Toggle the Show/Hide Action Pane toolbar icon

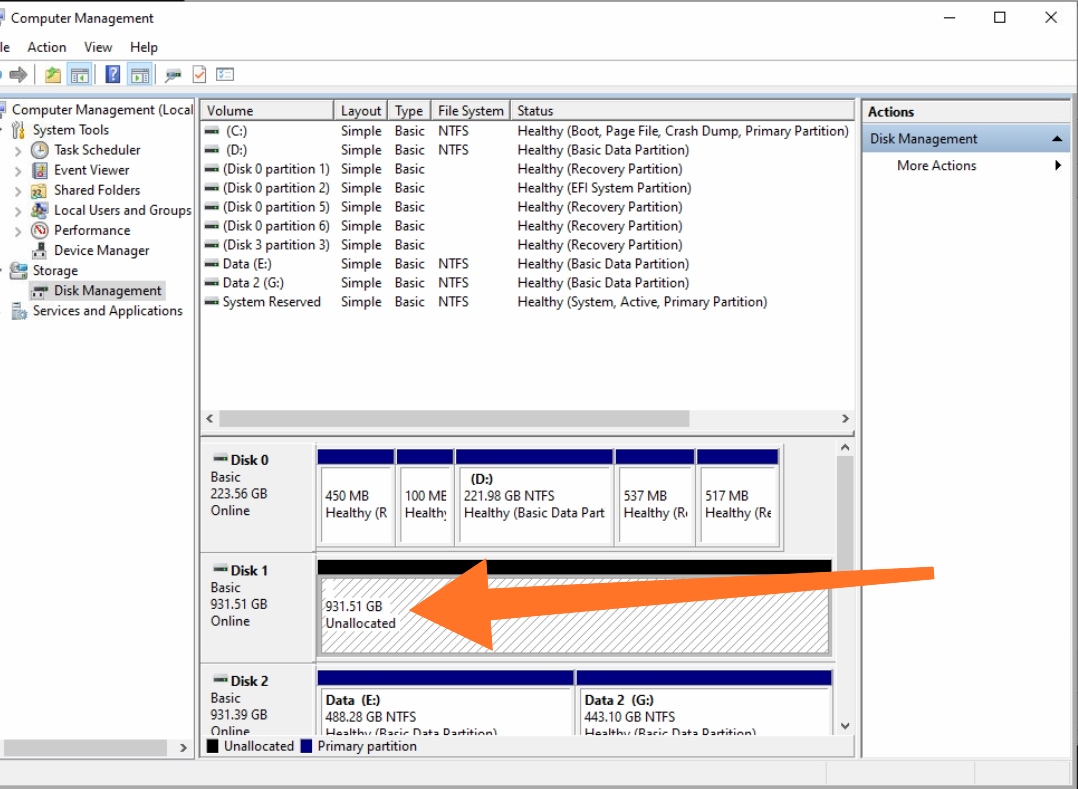(140, 75)
